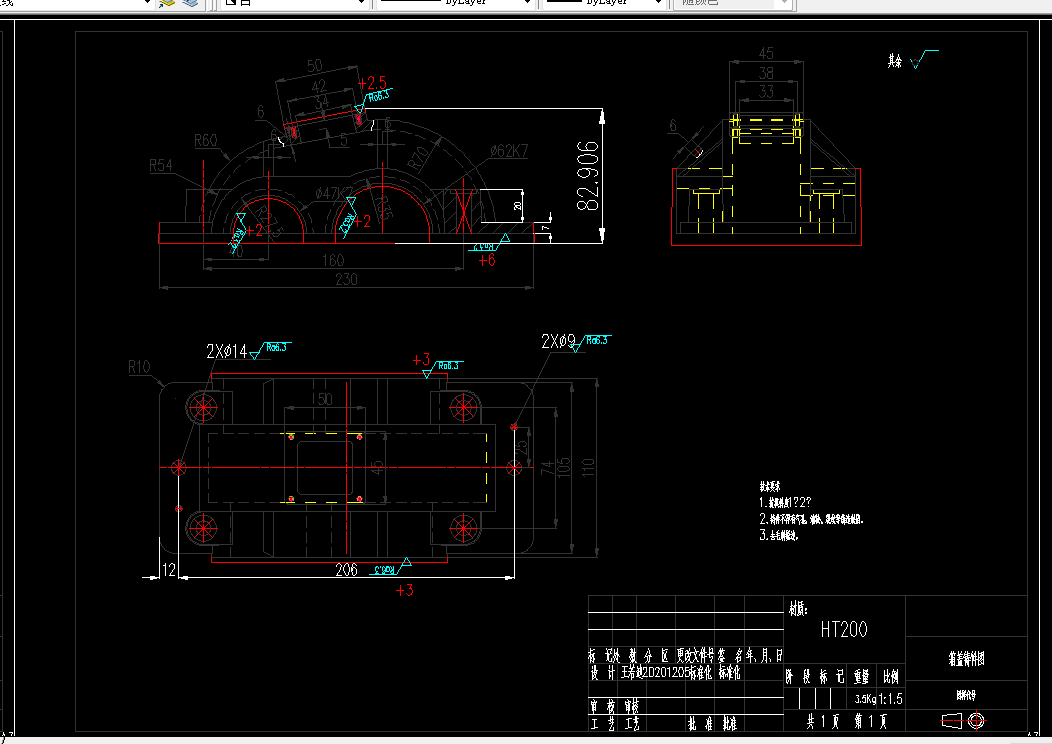
Task: Select the 82.906 vertical dimension text
Action: [588, 176]
